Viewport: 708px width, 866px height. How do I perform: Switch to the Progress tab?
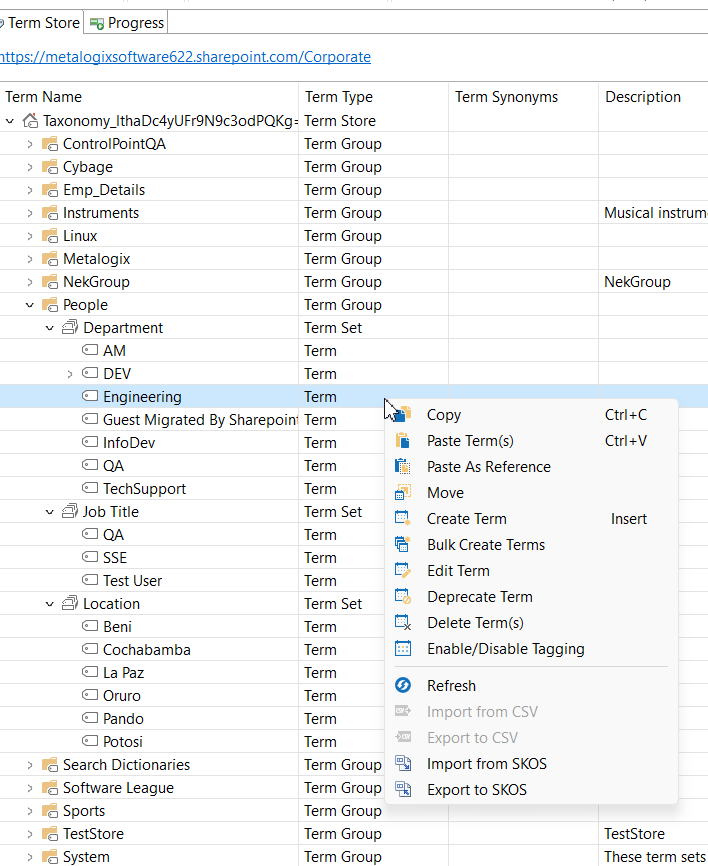(128, 22)
